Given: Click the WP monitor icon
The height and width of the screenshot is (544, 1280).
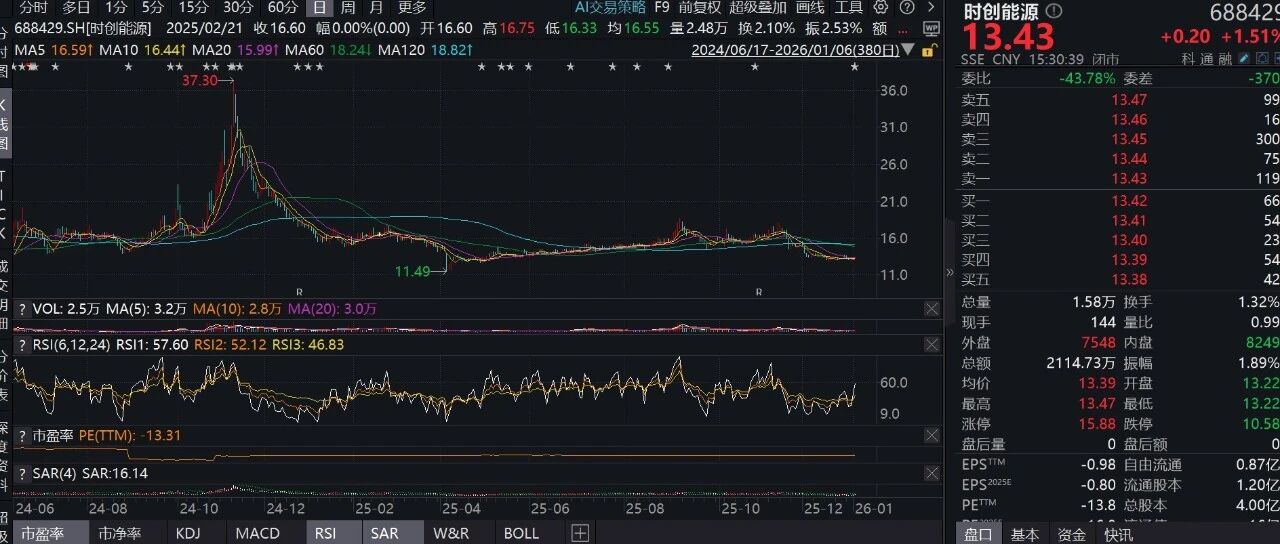Looking at the screenshot, I should pos(931,29).
